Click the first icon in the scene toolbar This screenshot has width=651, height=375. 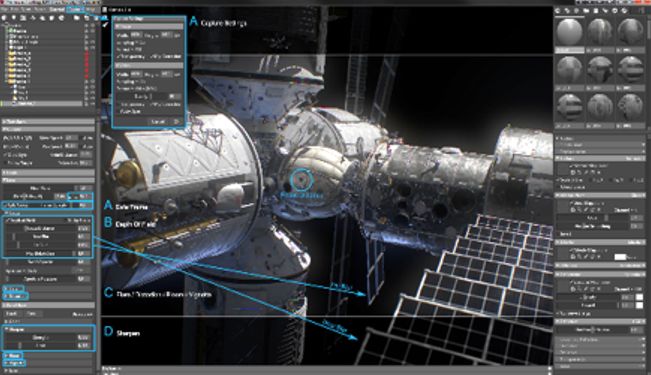click(x=4, y=18)
